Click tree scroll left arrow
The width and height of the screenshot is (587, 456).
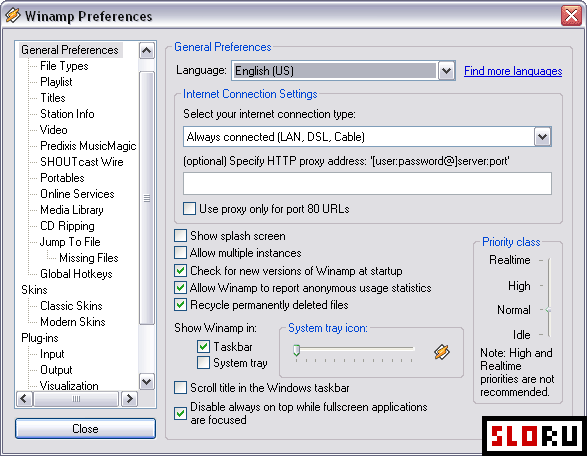click(24, 399)
